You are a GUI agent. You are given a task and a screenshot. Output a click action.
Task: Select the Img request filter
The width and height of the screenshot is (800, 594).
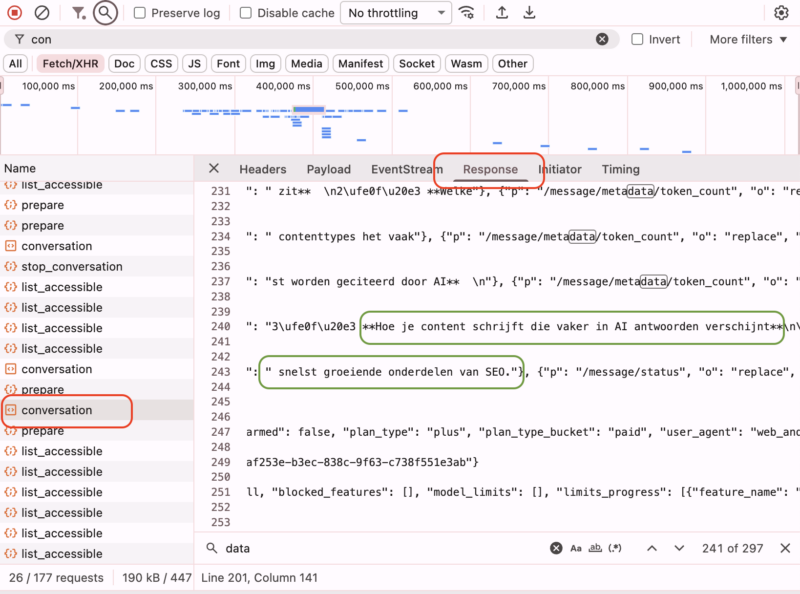point(265,63)
